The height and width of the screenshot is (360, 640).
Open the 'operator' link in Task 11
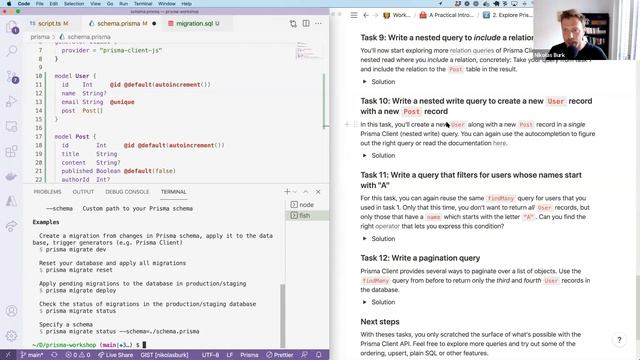coord(387,226)
